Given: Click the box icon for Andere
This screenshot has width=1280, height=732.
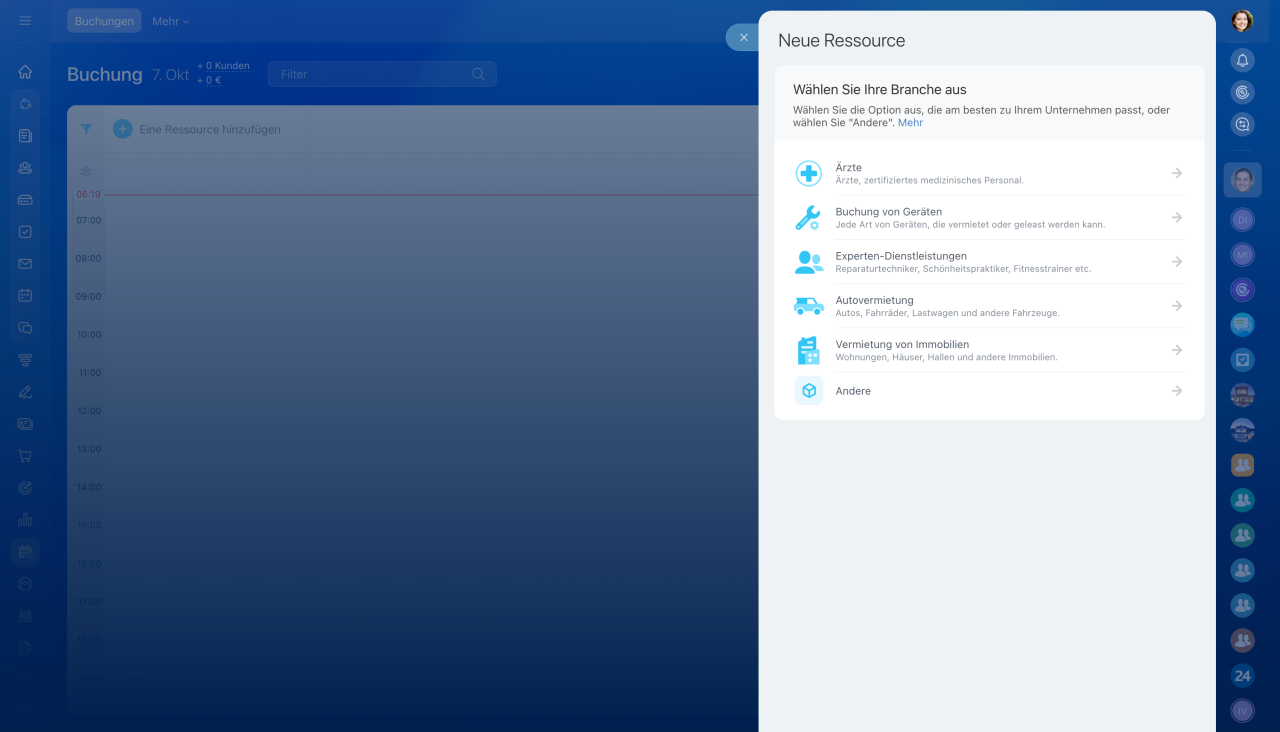Looking at the screenshot, I should pos(808,390).
